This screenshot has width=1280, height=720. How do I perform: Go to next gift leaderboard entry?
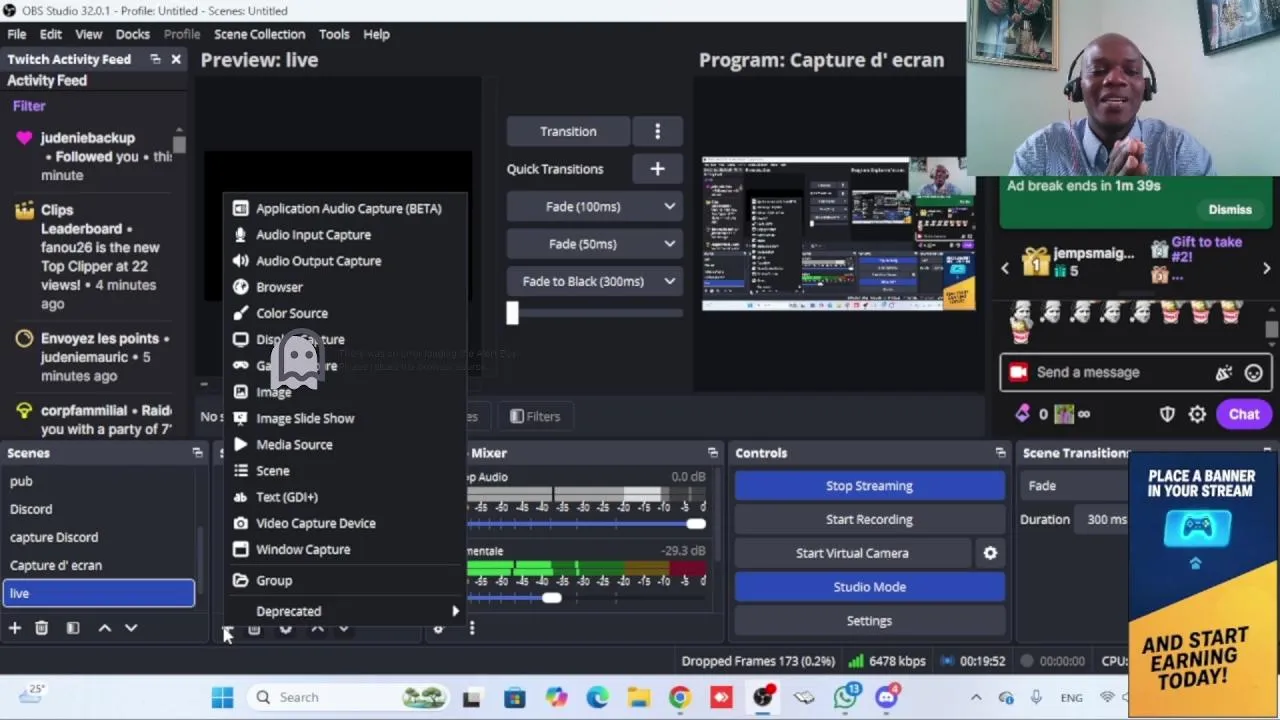(1266, 268)
